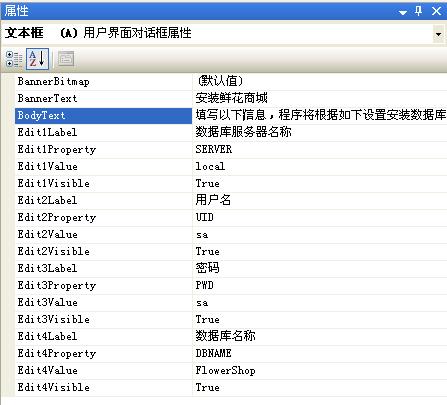Image resolution: width=447 pixels, height=405 pixels.
Task: Select the Edit2Value property name
Action: 103,234
